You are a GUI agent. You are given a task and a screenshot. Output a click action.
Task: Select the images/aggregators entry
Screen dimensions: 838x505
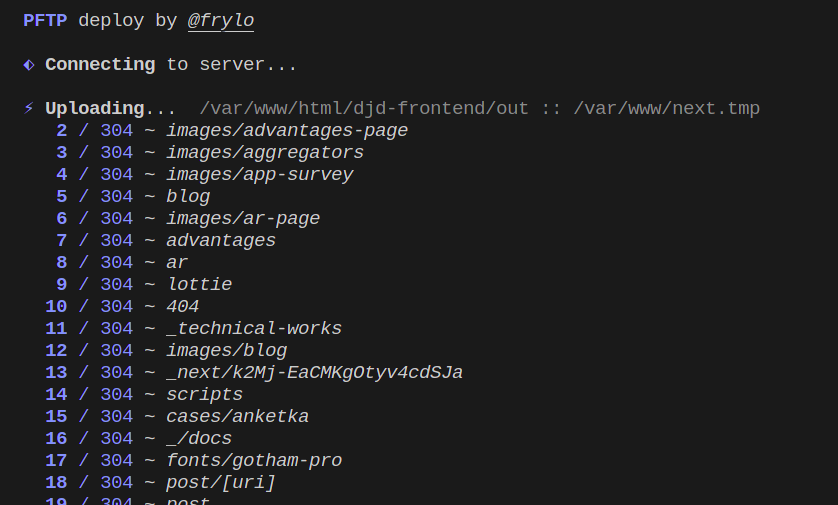[x=265, y=152]
